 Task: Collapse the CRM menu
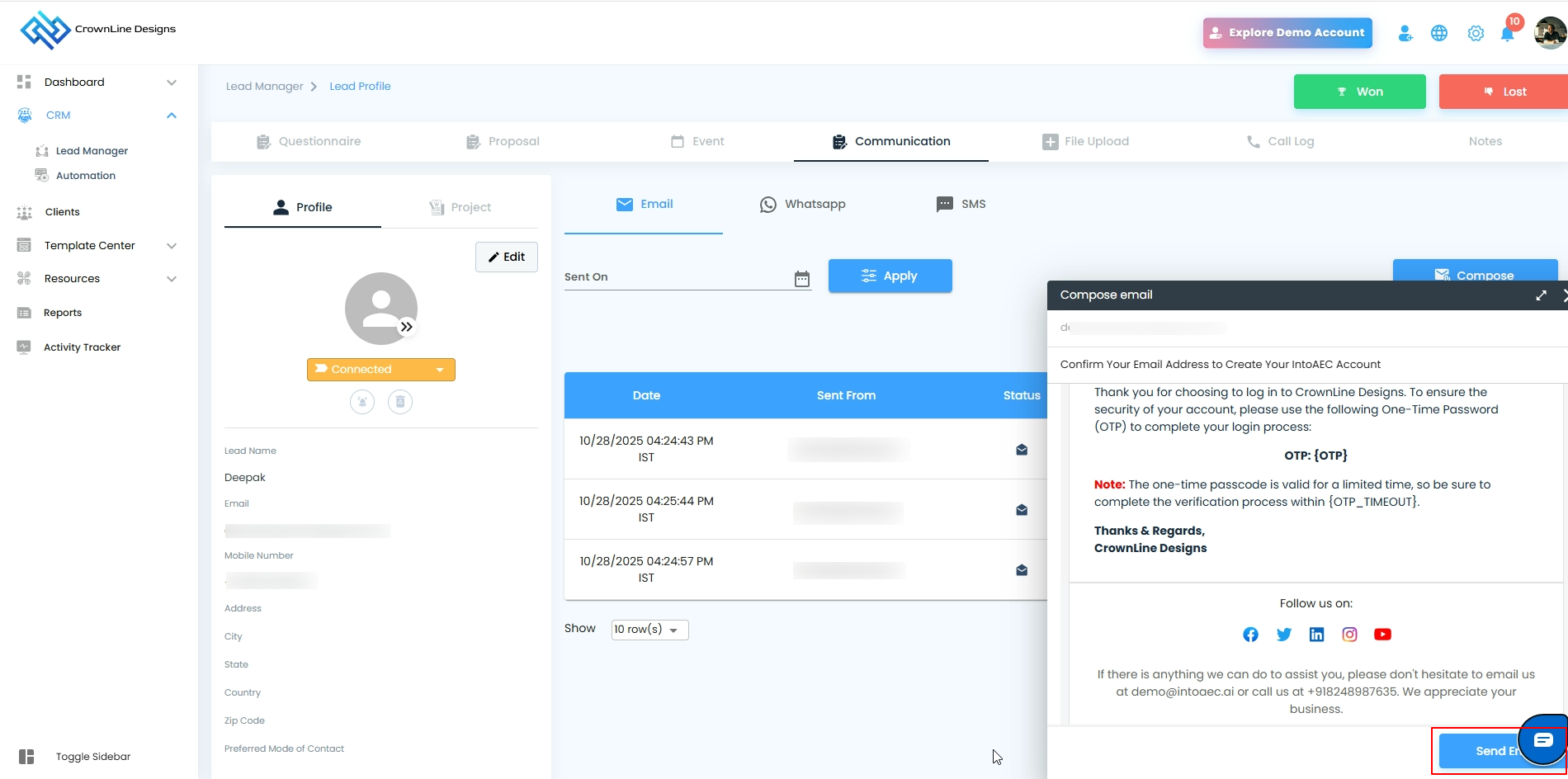(172, 116)
